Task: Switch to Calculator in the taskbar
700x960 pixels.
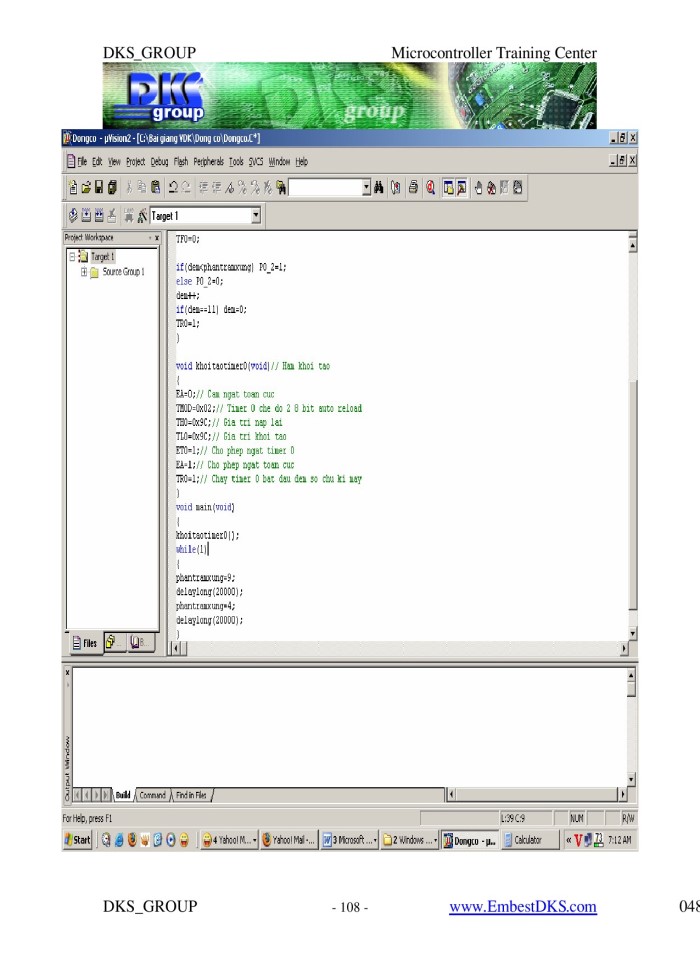Action: [528, 840]
